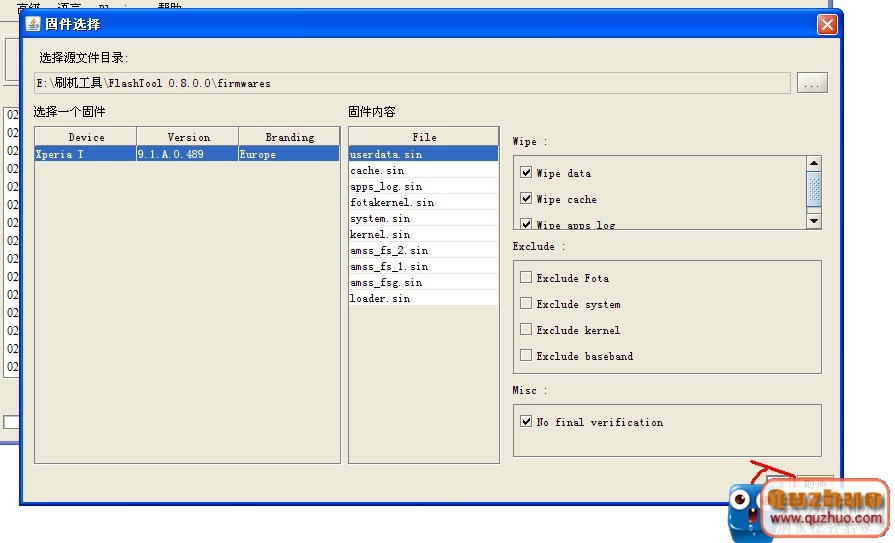
Task: Uncheck the Wipe cache checkbox
Action: pyautogui.click(x=526, y=198)
